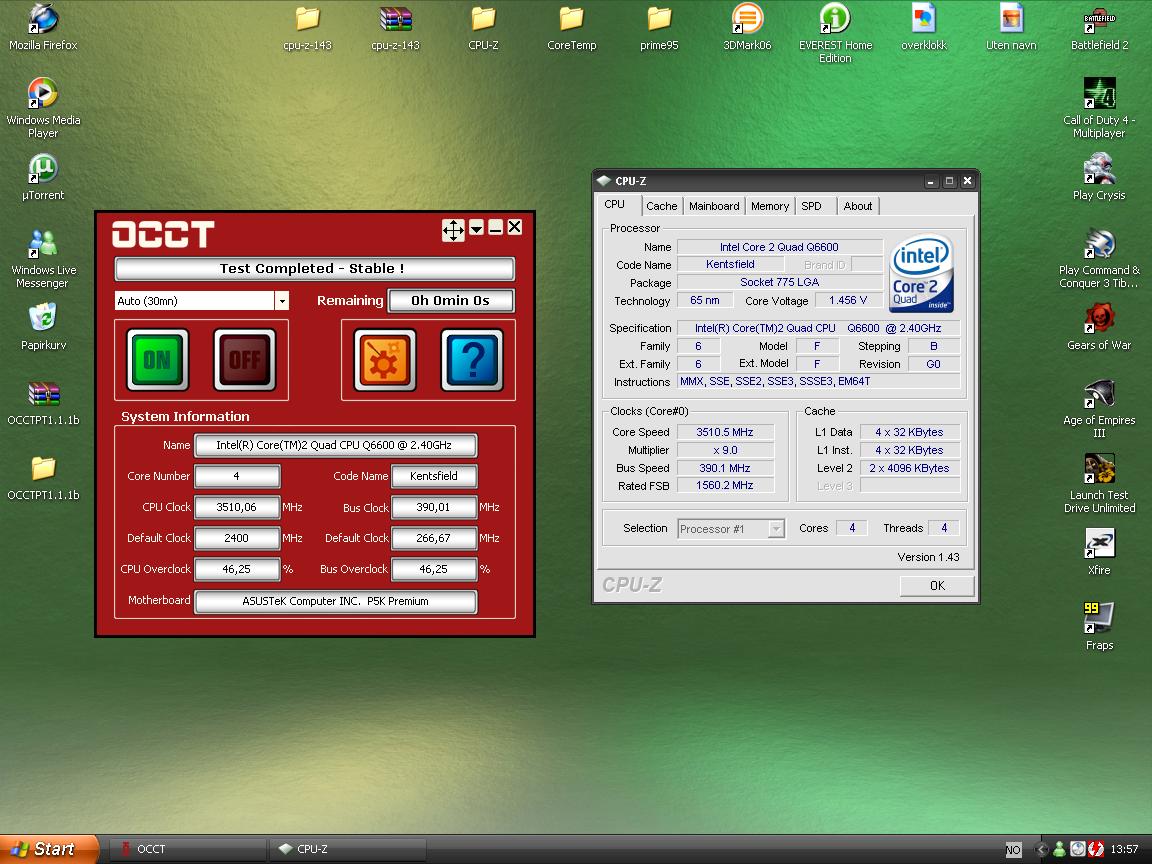Click 'Test Completed - Stable !' status bar
This screenshot has width=1152, height=864.
pyautogui.click(x=314, y=268)
